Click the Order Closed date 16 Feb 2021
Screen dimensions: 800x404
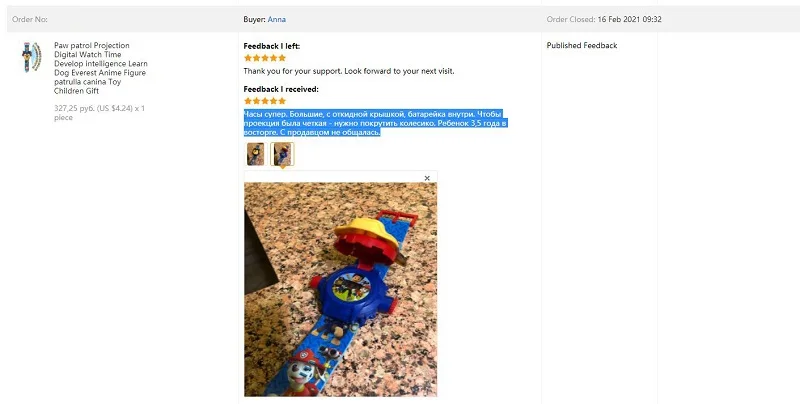(x=630, y=19)
